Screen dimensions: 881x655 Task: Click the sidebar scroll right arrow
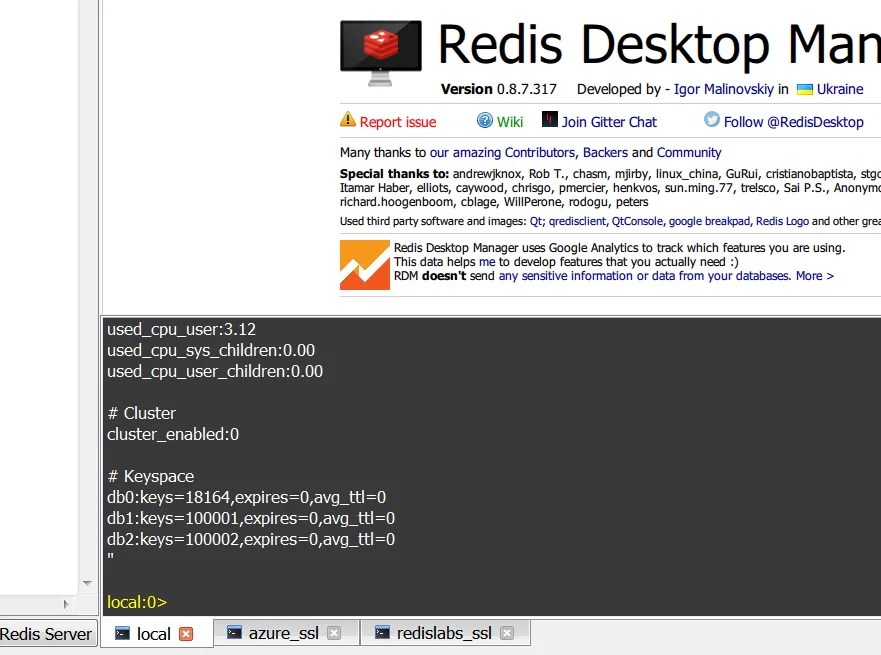(66, 604)
